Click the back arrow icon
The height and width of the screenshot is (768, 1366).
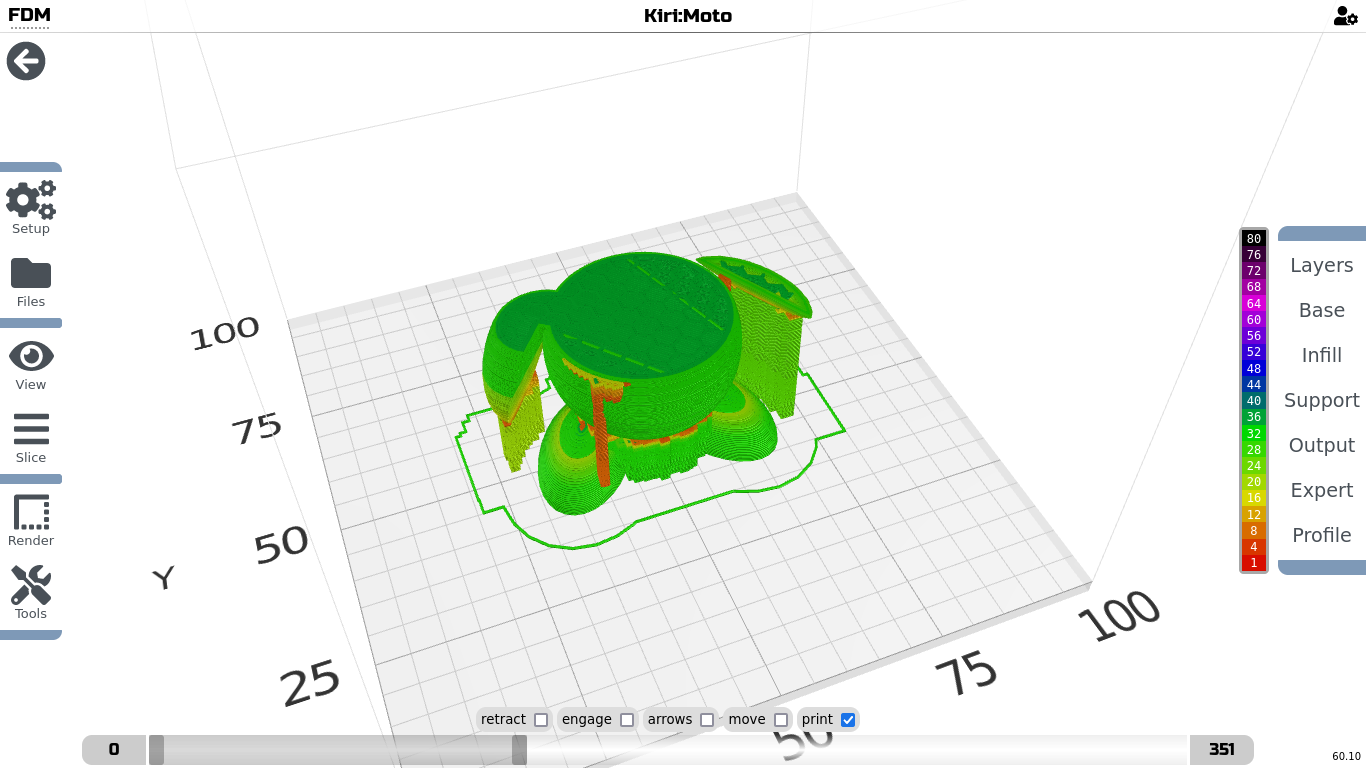tap(26, 61)
